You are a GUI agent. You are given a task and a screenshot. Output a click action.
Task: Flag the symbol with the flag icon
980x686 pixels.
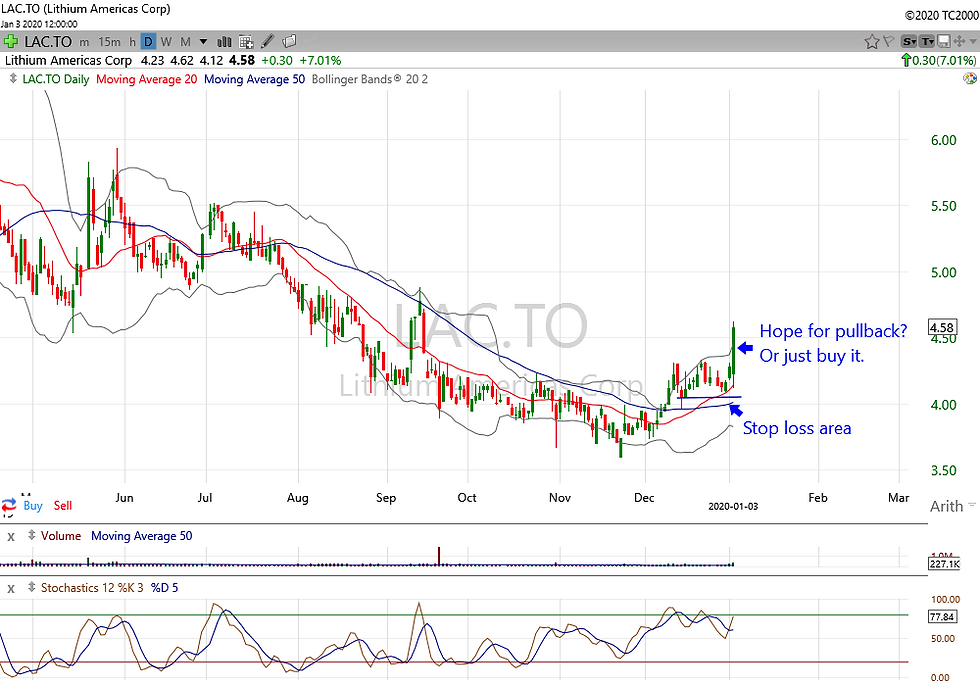pos(888,42)
